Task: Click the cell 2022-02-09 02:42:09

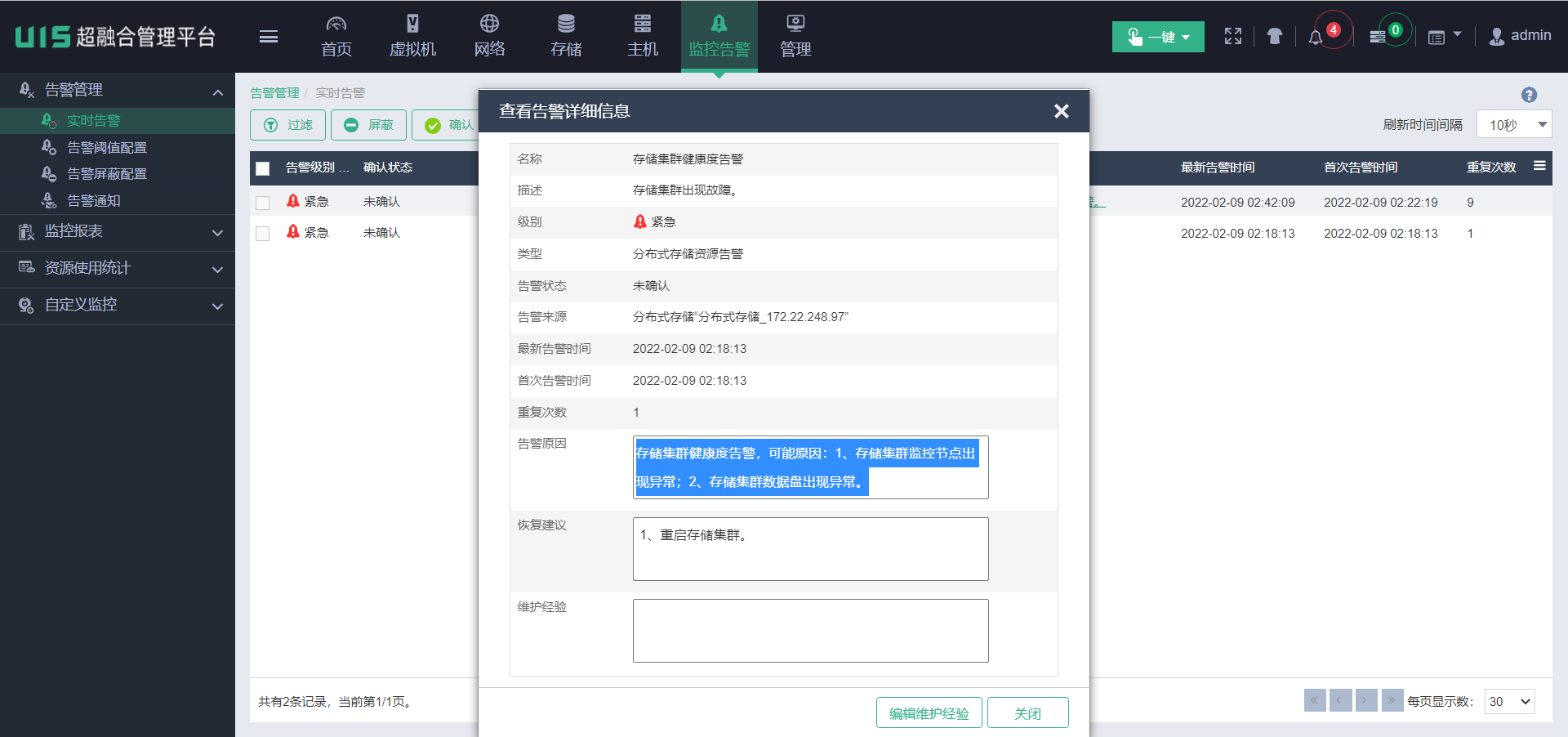Action: (1238, 203)
